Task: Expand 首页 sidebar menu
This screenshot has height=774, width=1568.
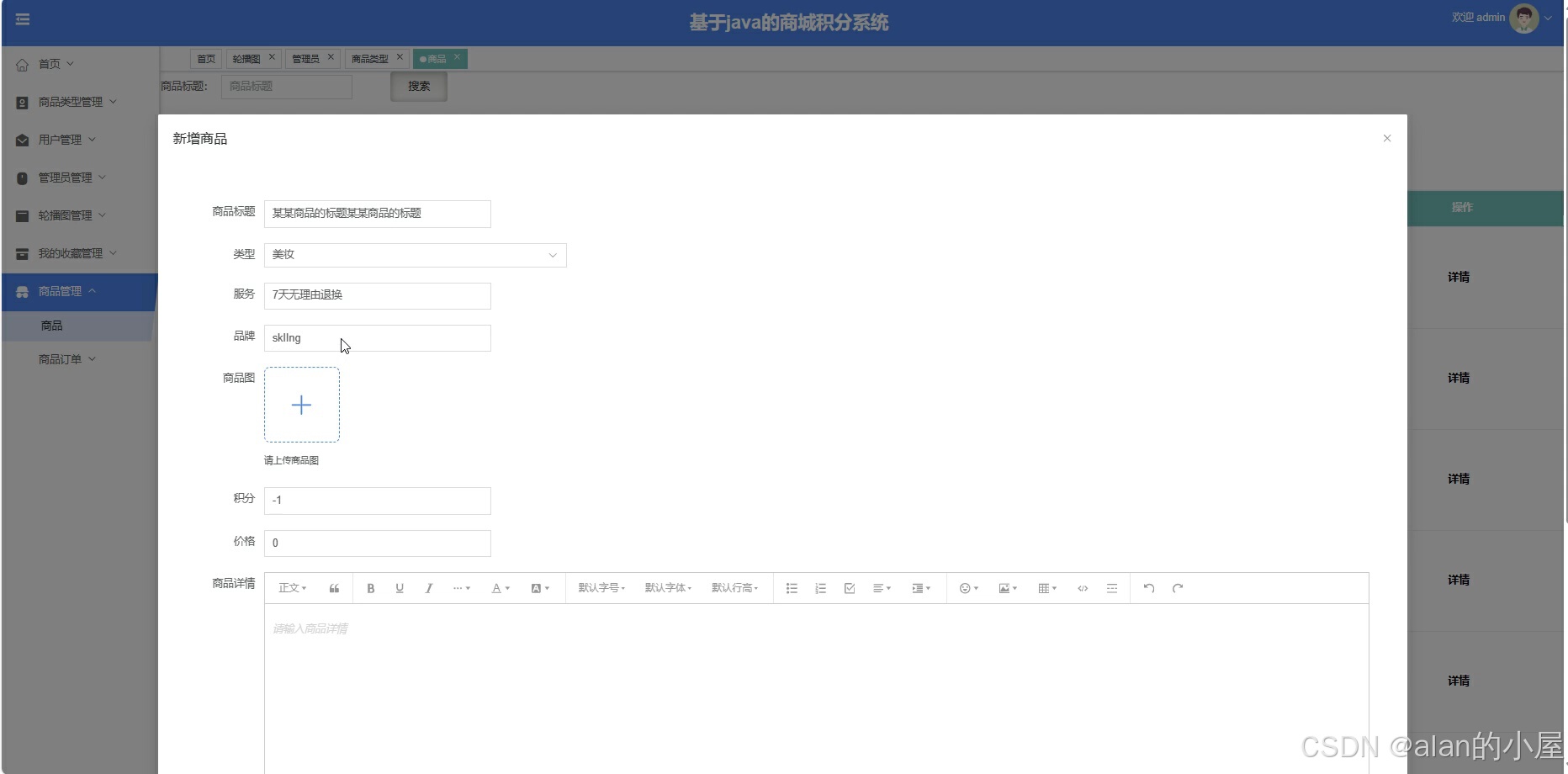Action: tap(79, 64)
